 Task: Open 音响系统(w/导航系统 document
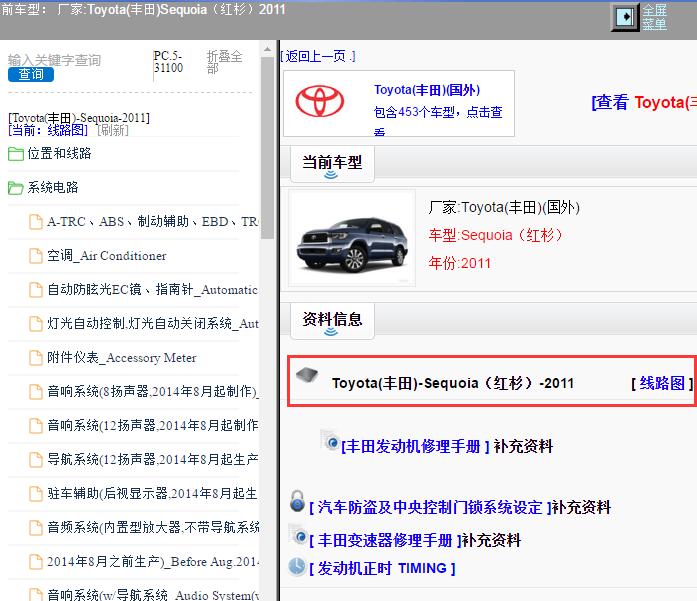153,595
